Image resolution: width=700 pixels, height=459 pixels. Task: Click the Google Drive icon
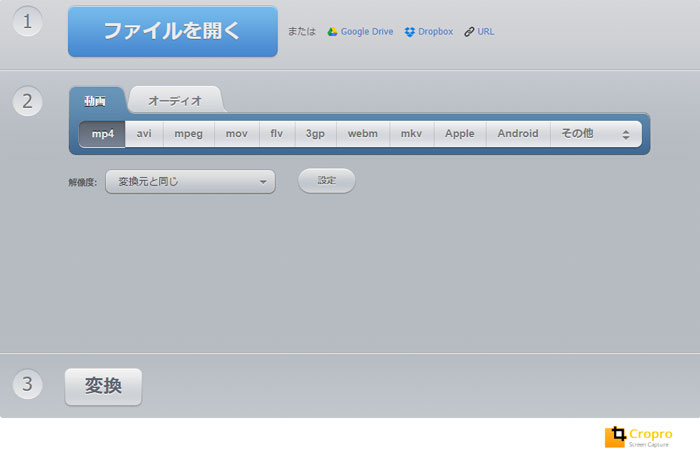pos(332,32)
